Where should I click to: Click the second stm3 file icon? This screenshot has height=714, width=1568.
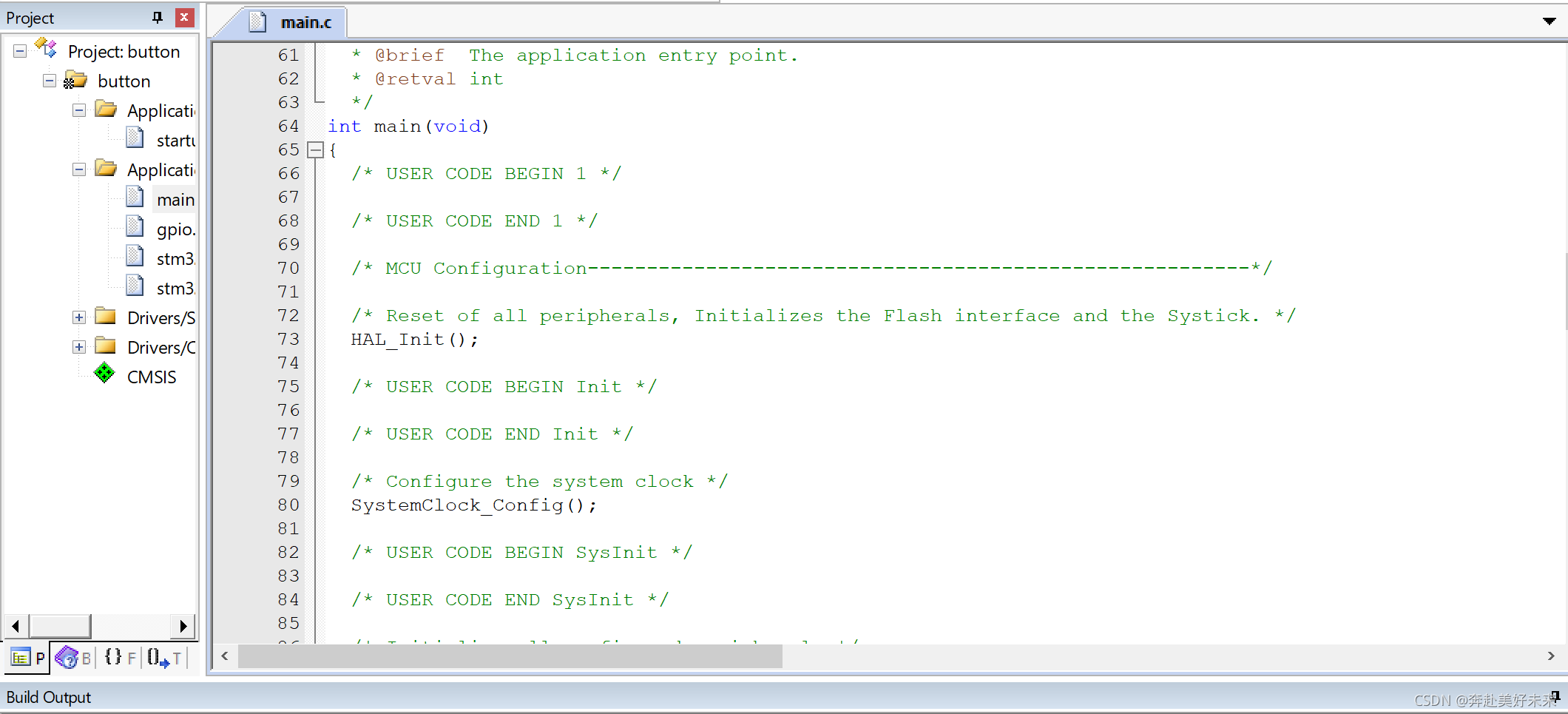pos(135,286)
